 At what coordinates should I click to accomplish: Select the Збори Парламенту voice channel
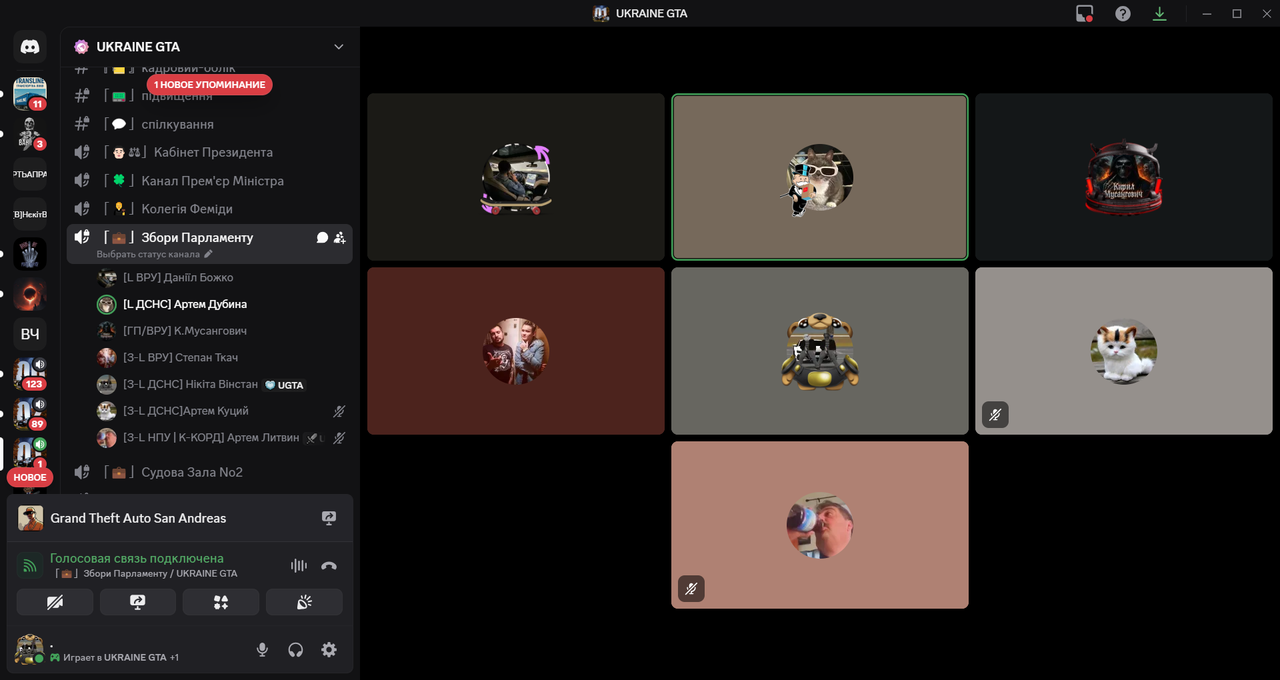pyautogui.click(x=197, y=238)
